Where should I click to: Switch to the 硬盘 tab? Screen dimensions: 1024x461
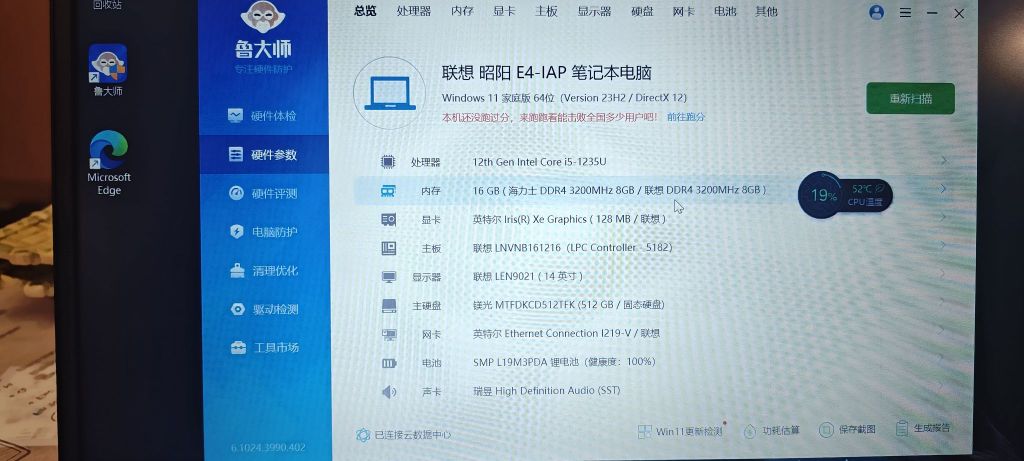pyautogui.click(x=642, y=11)
